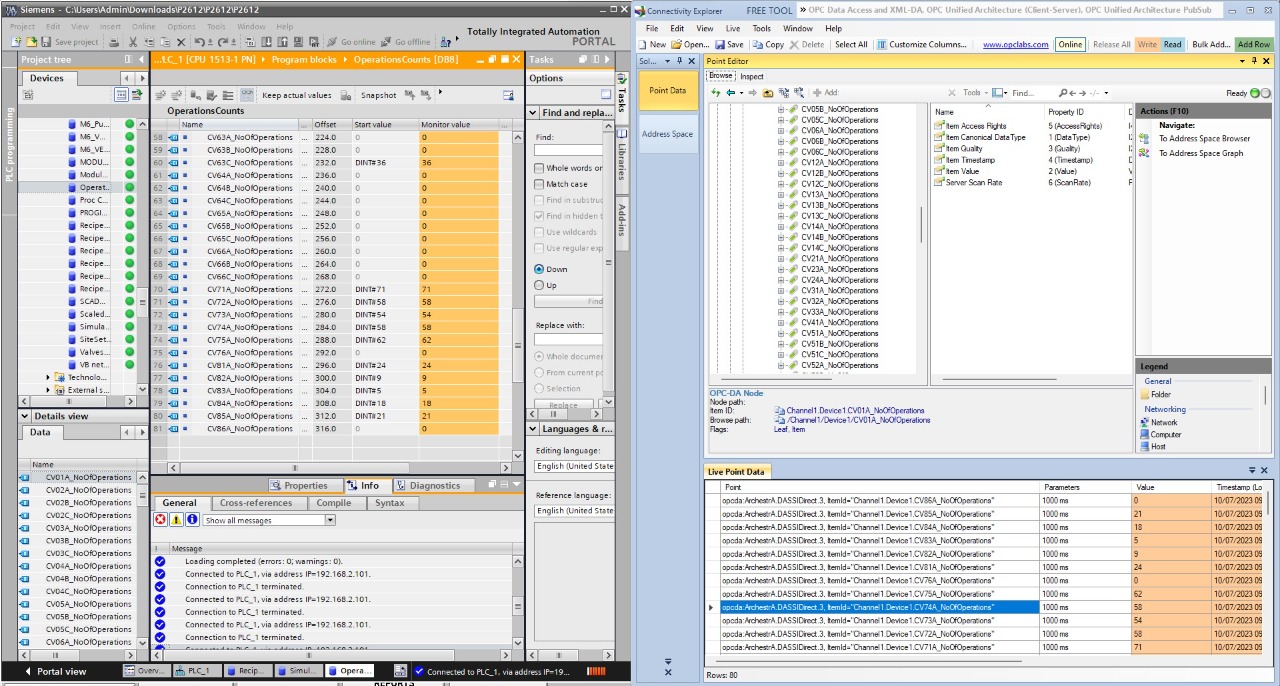This screenshot has height=686, width=1280.
Task: Open the Address Space panel
Action: (667, 134)
